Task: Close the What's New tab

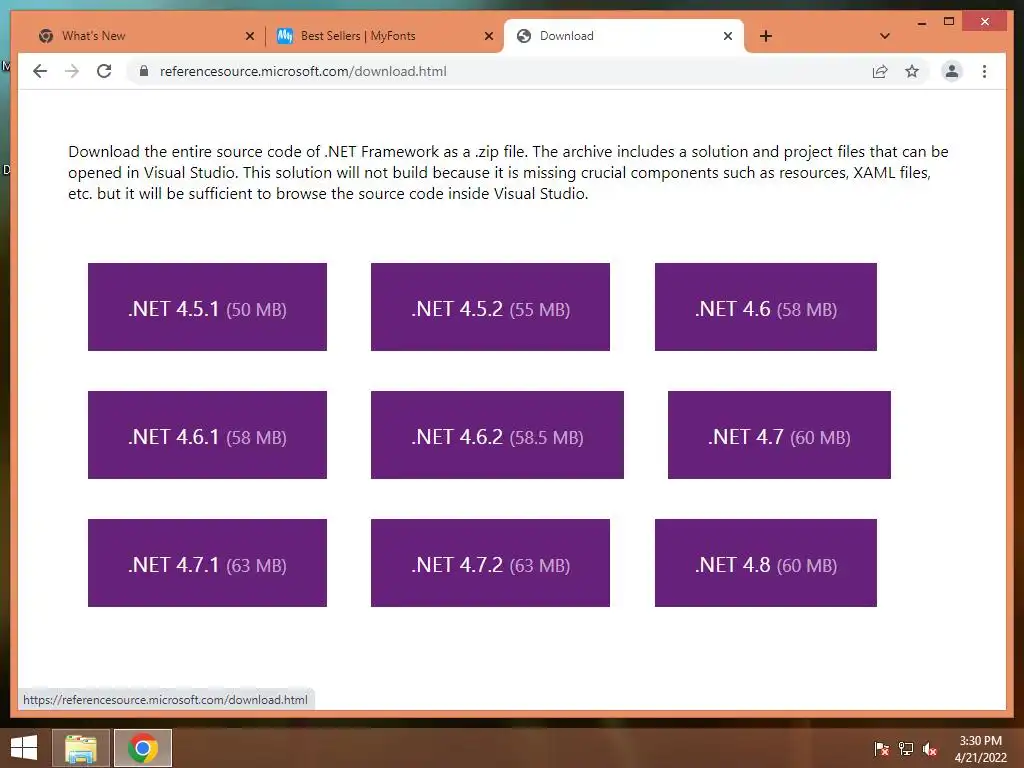Action: [249, 36]
